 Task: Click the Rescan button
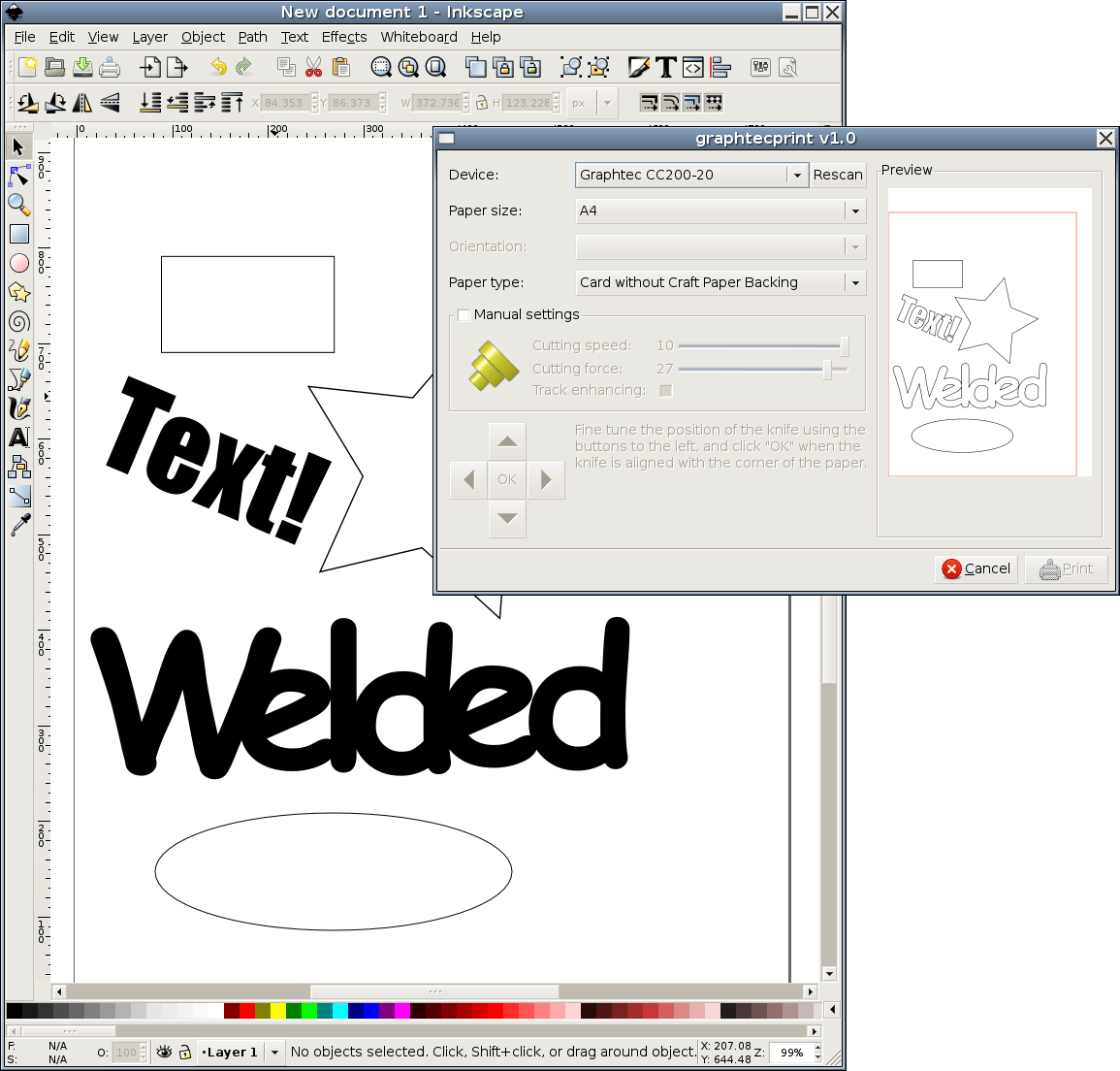pyautogui.click(x=838, y=175)
